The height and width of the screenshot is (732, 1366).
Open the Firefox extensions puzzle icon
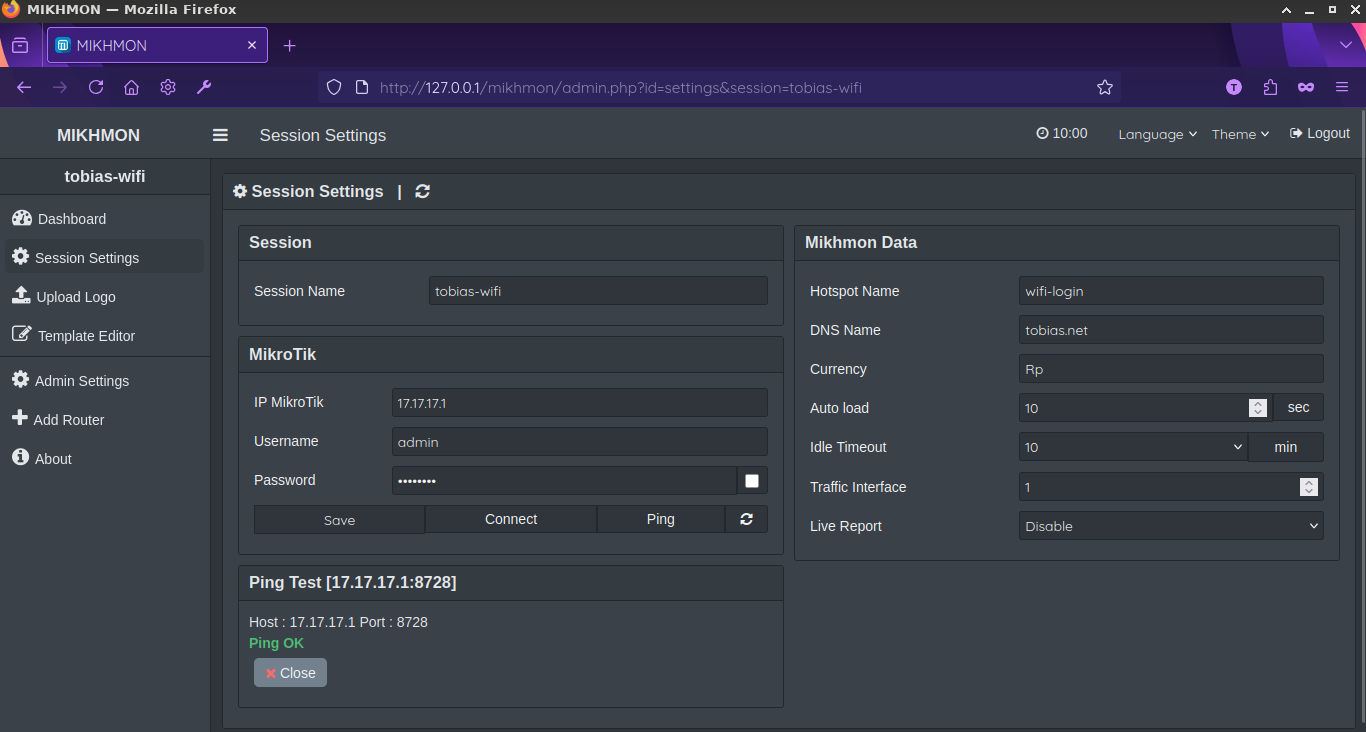coord(1270,87)
